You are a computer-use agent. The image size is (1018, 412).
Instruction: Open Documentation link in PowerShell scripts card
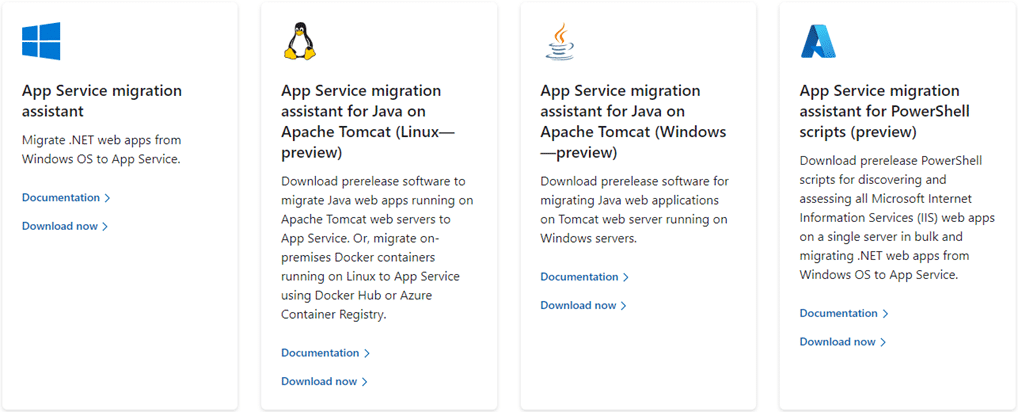coord(843,313)
